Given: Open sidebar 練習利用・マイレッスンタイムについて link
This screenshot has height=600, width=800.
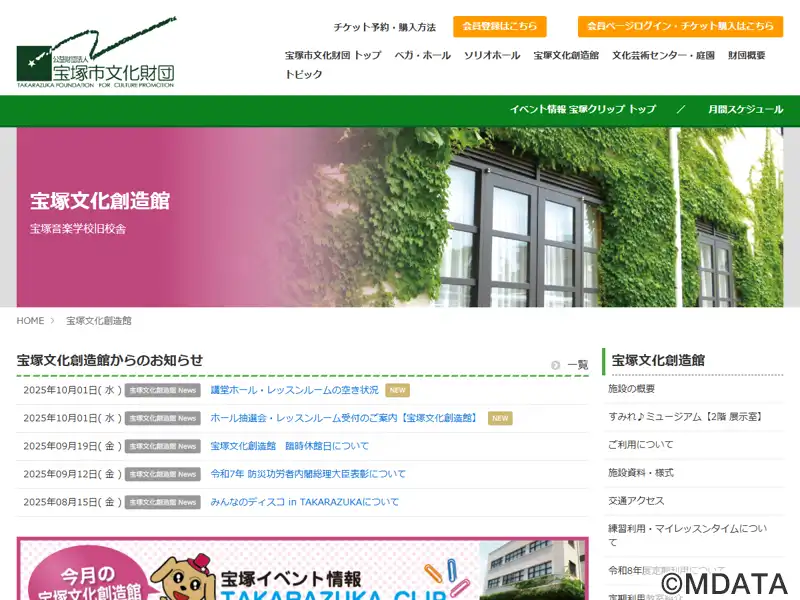Looking at the screenshot, I should point(687,535).
